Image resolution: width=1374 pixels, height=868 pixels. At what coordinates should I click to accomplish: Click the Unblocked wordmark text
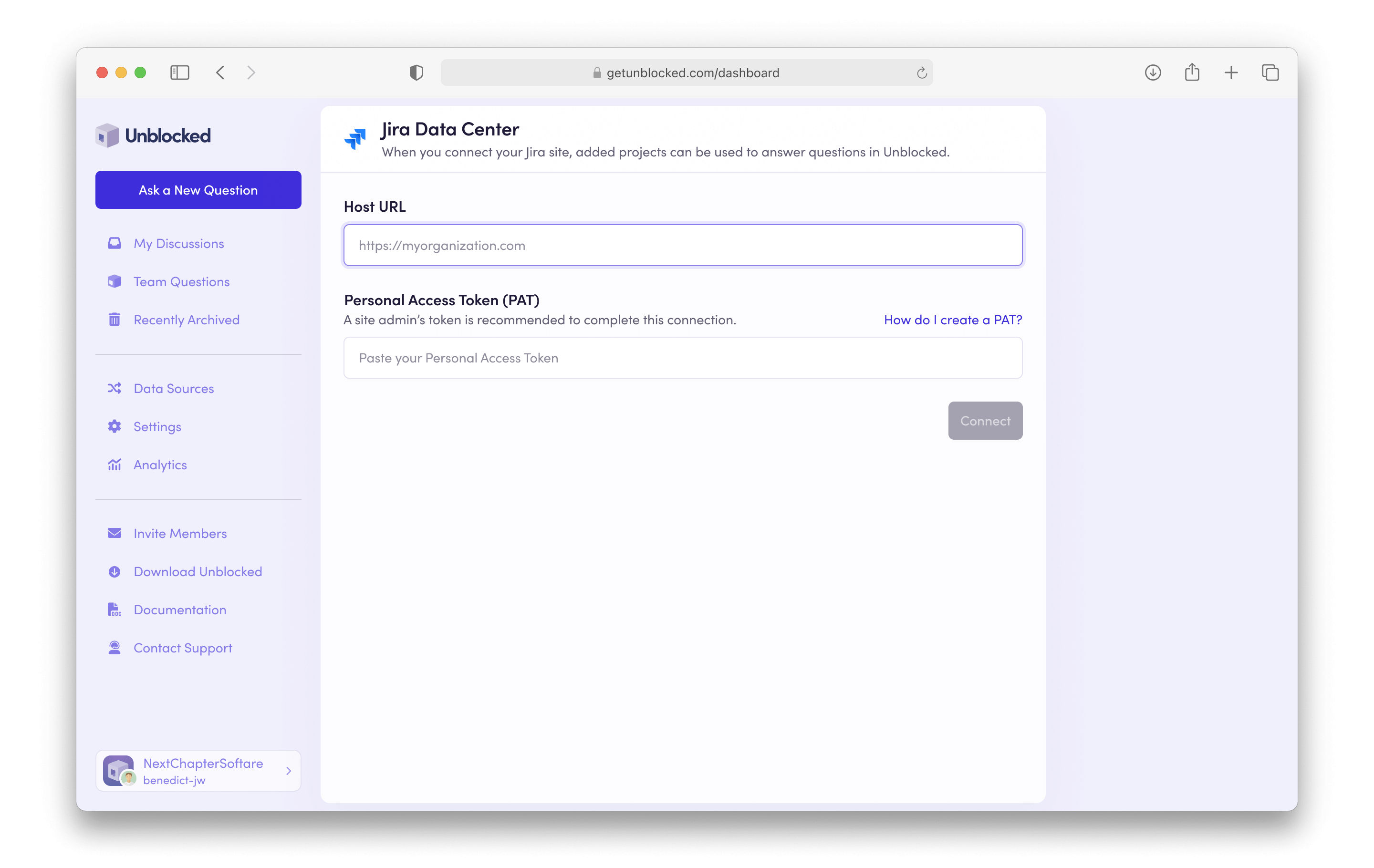coord(168,136)
